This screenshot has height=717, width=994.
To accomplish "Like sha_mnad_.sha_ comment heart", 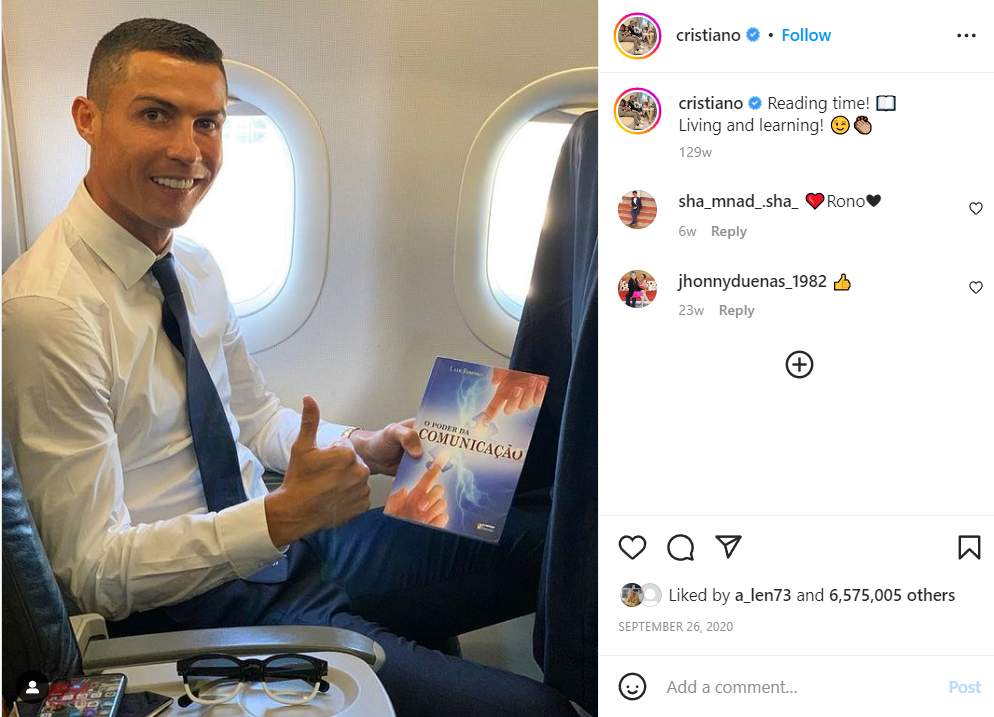I will click(x=976, y=209).
